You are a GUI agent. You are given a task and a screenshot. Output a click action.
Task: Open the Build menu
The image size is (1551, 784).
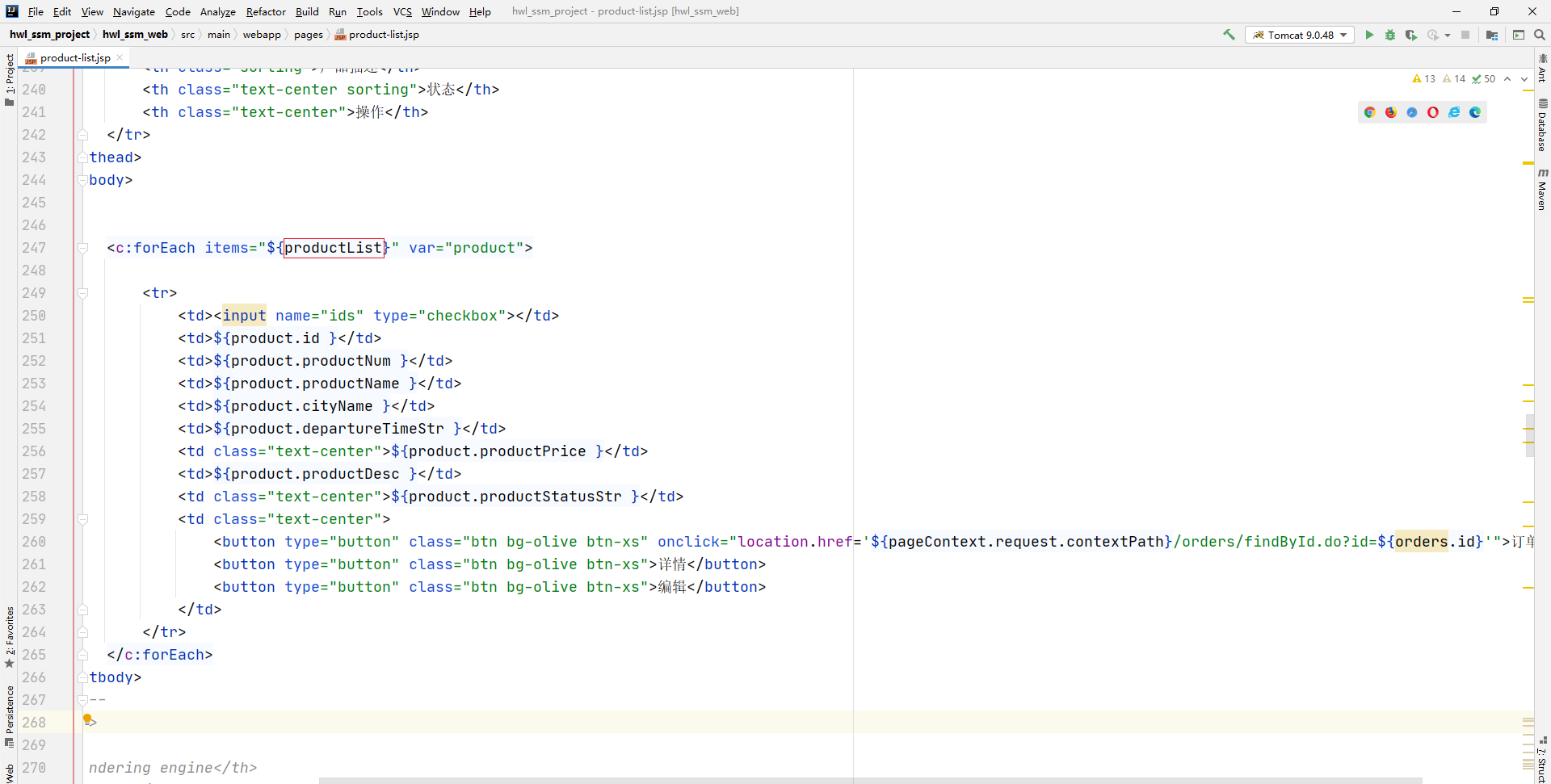point(307,11)
